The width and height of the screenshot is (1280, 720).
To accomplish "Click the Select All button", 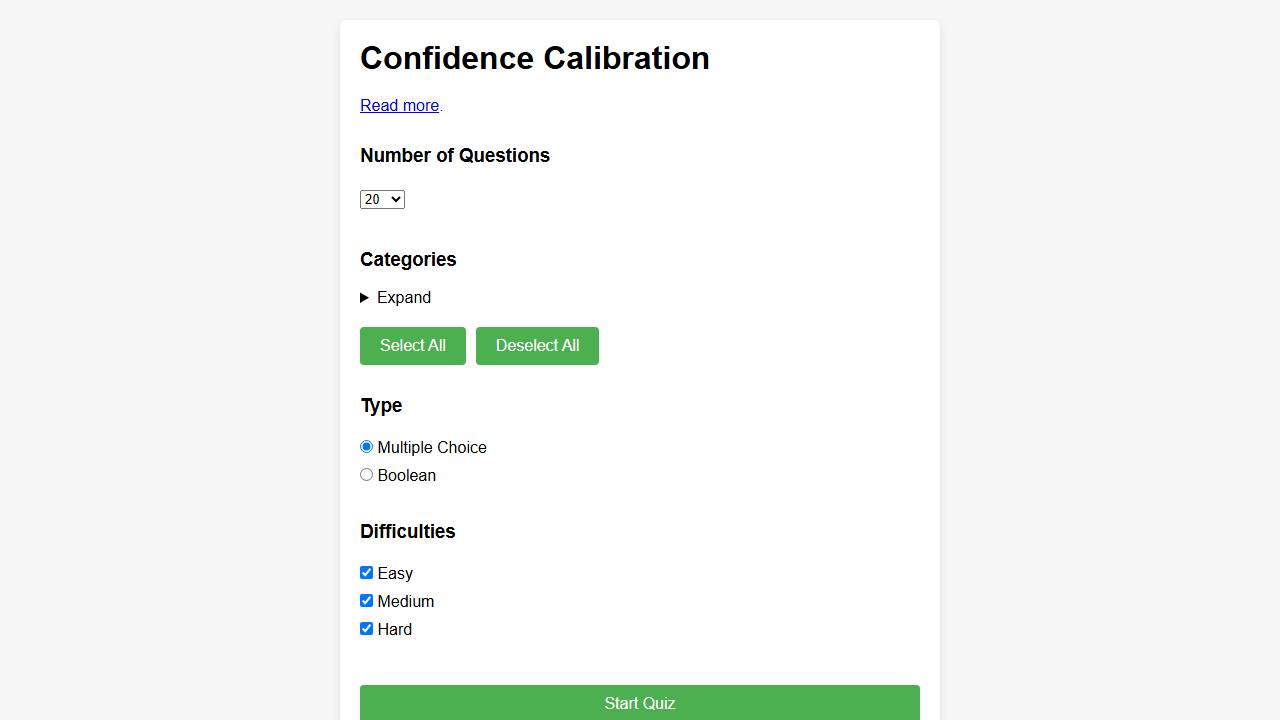I will pyautogui.click(x=413, y=346).
